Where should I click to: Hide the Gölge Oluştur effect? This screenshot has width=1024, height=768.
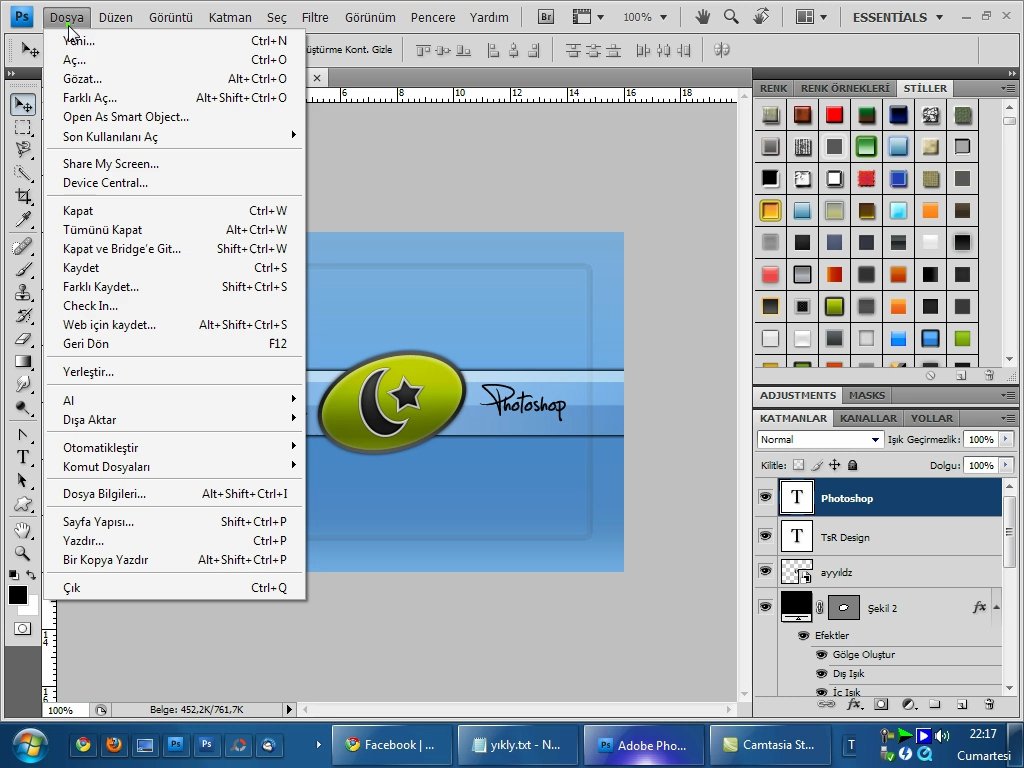822,654
